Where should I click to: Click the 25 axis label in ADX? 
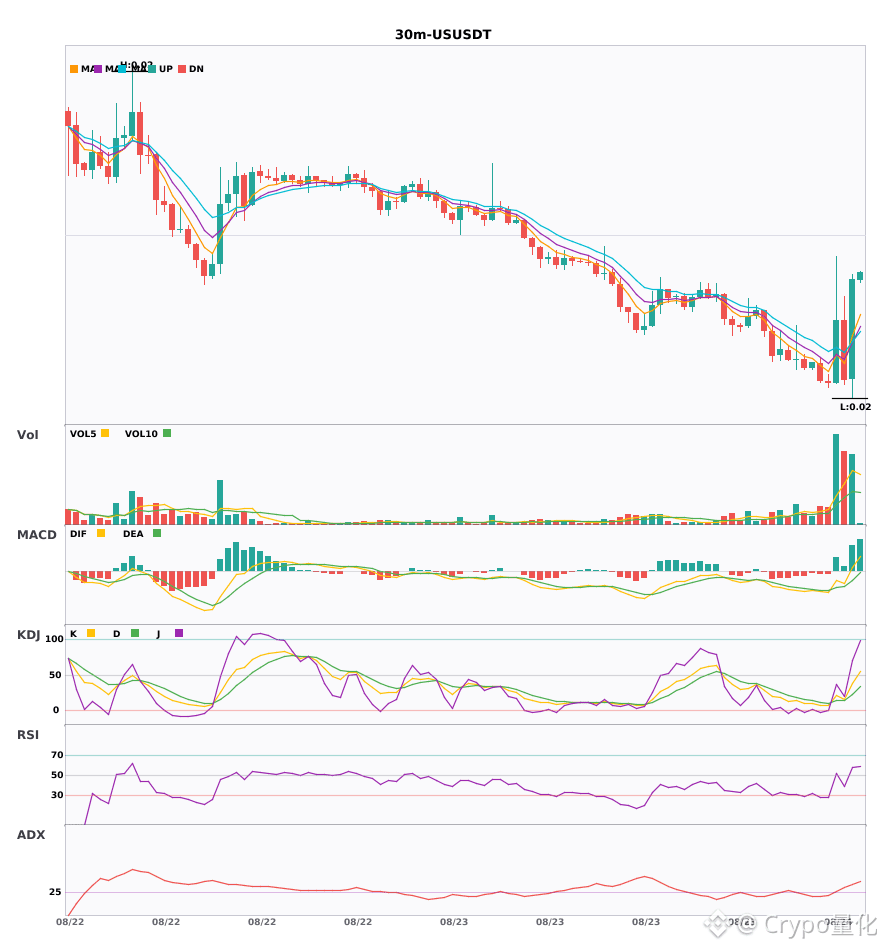coord(55,892)
